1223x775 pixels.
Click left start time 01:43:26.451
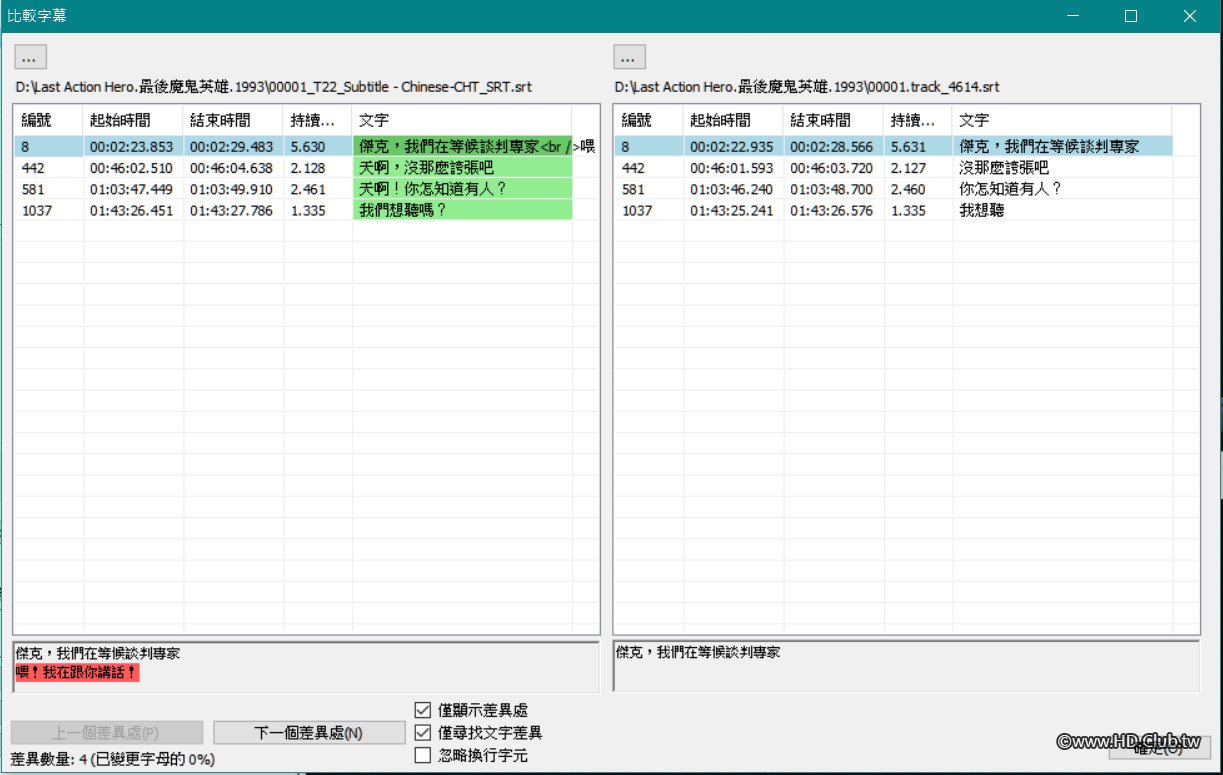pyautogui.click(x=131, y=210)
